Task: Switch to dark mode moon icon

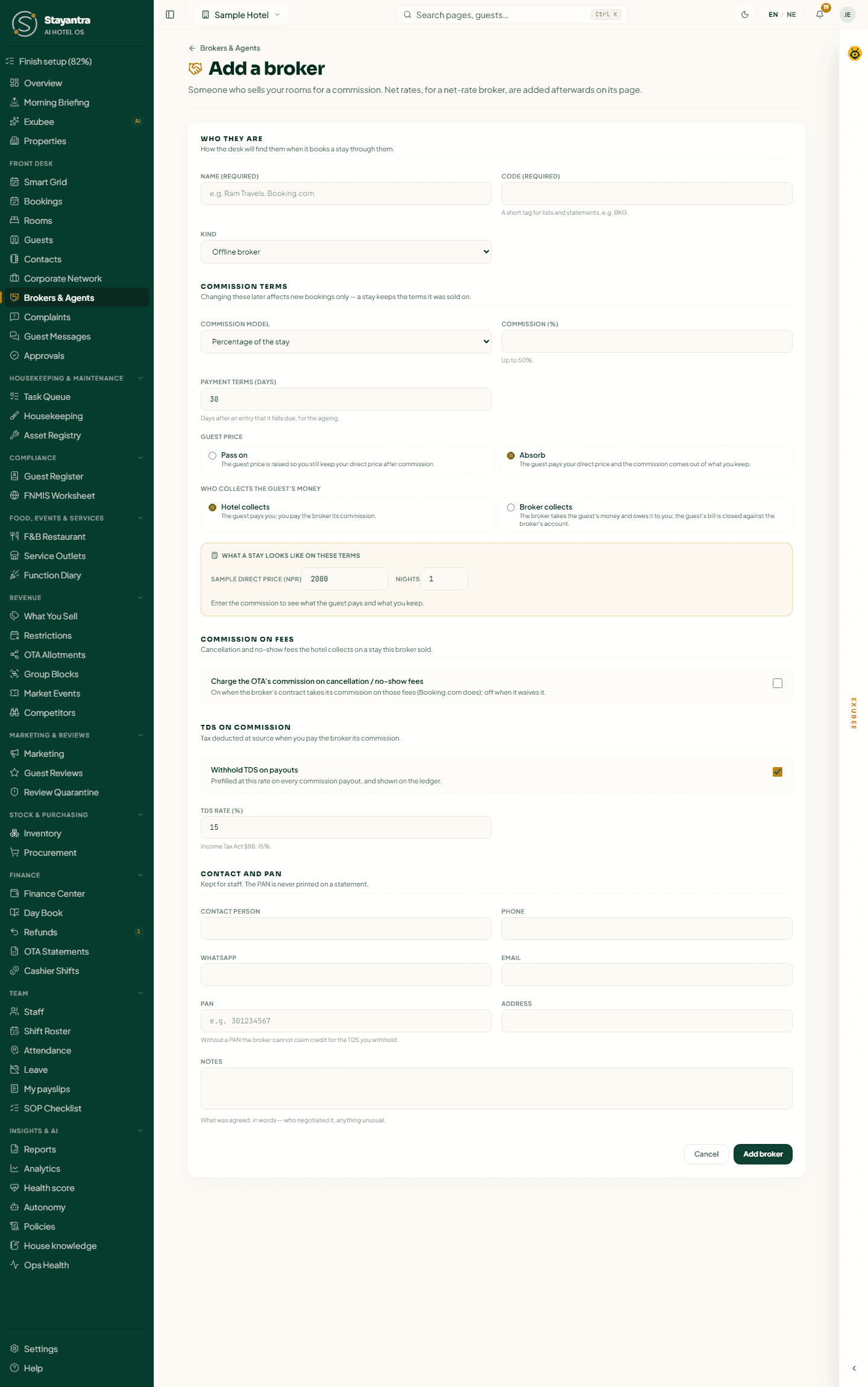Action: pyautogui.click(x=745, y=14)
